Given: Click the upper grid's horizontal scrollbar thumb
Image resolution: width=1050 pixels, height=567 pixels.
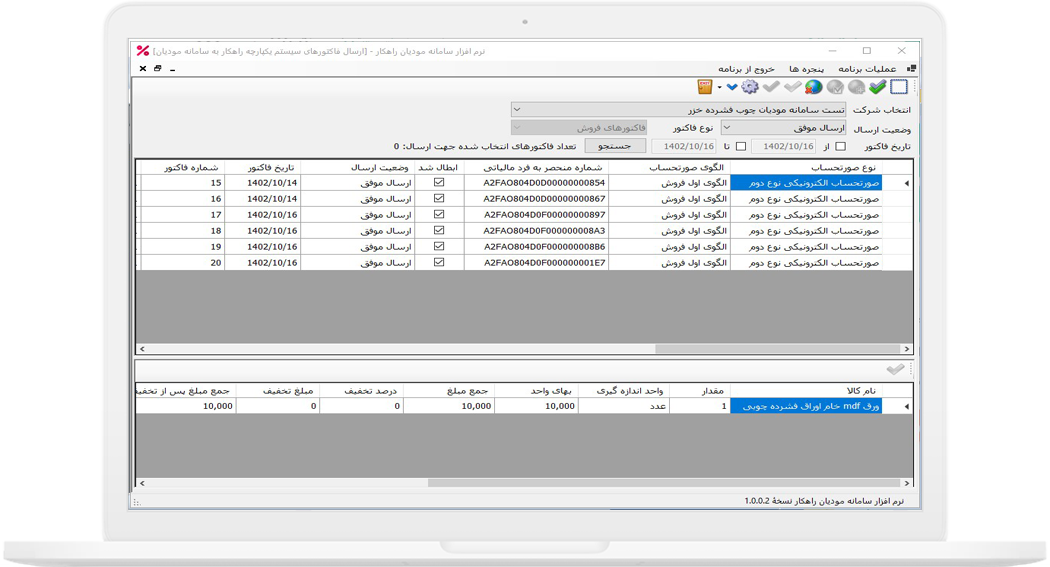Looking at the screenshot, I should pos(777,349).
